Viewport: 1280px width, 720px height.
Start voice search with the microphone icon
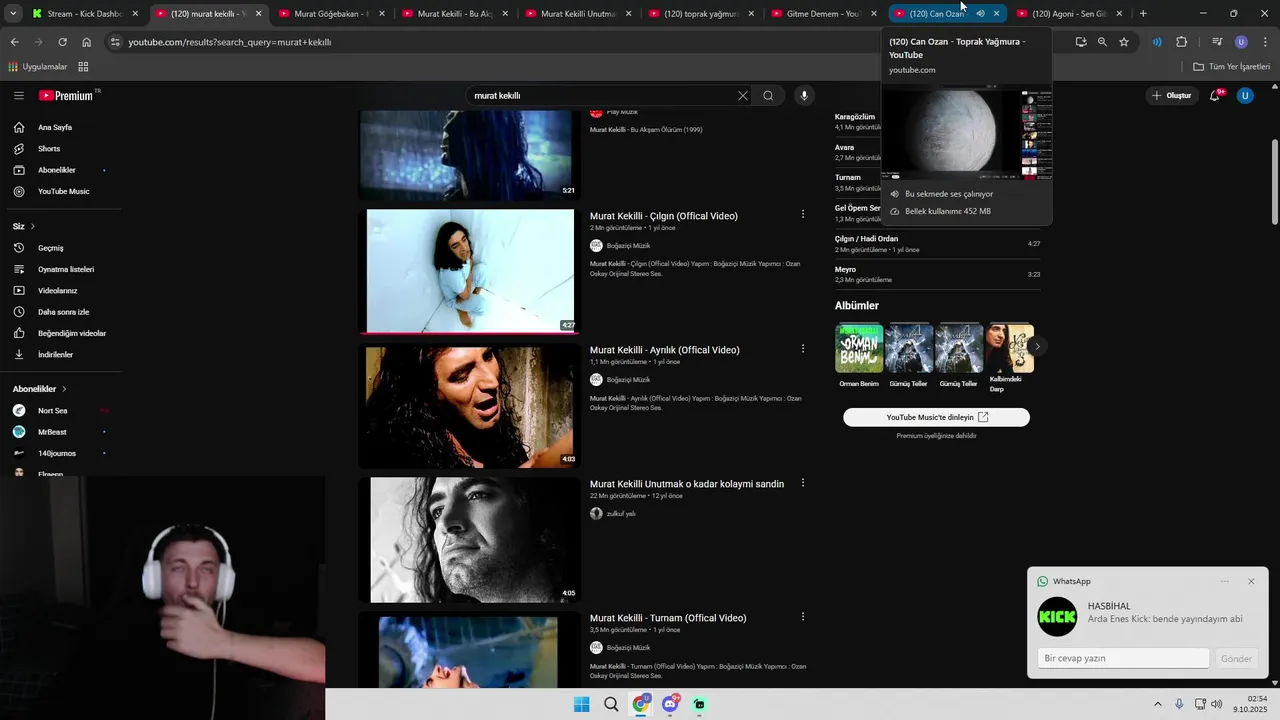804,96
